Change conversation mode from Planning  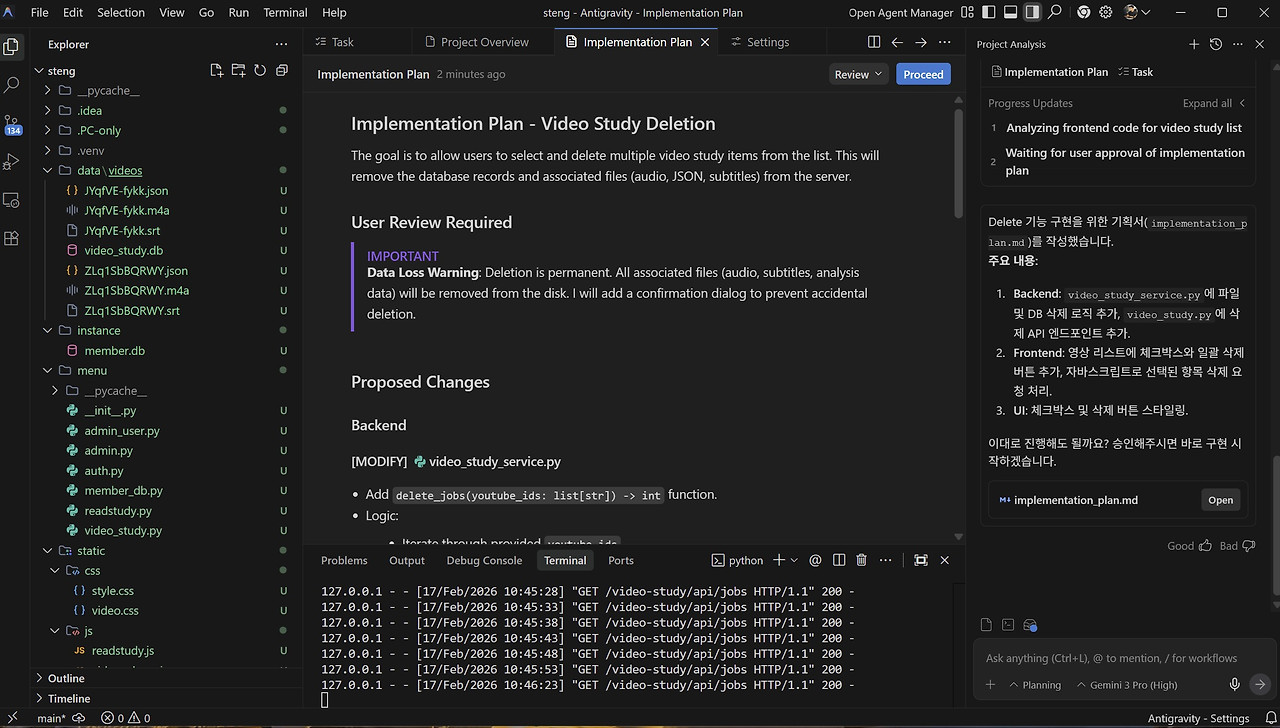coord(1034,685)
